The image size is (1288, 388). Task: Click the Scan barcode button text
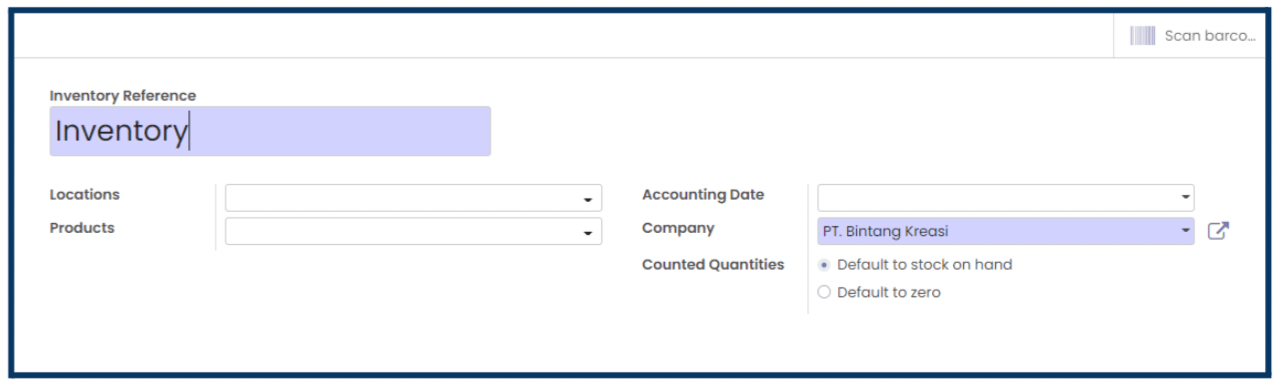tap(1209, 36)
